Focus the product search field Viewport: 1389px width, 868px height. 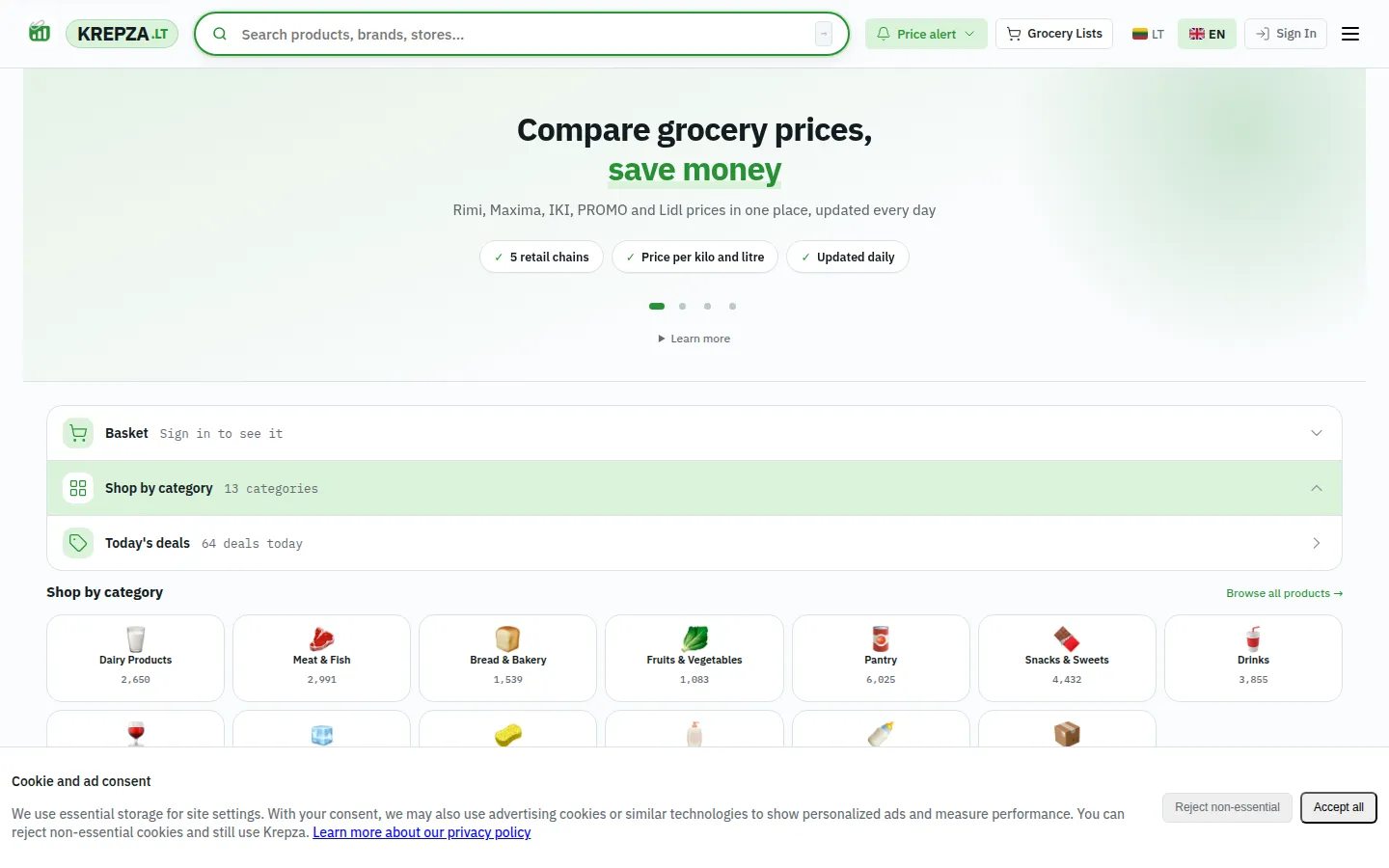tap(522, 34)
